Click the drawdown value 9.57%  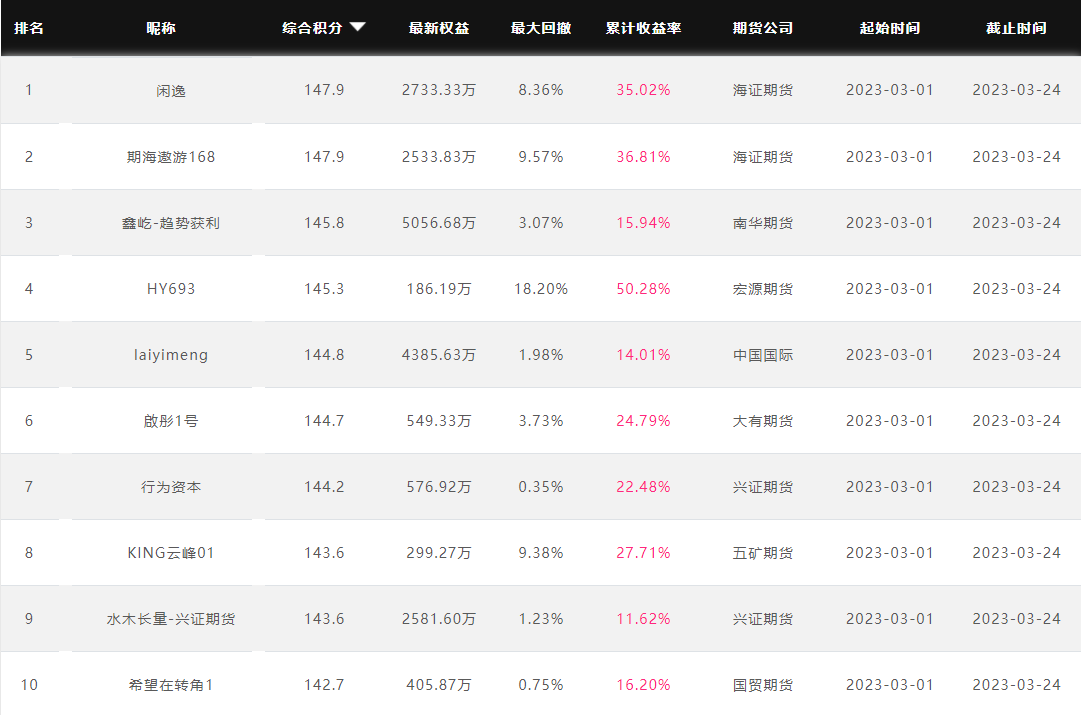pyautogui.click(x=540, y=157)
